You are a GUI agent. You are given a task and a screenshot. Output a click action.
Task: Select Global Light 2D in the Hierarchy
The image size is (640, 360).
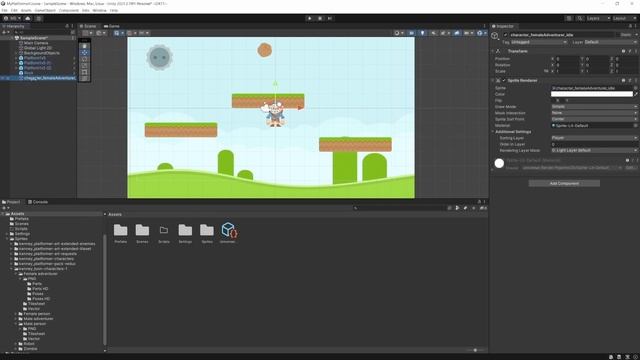coord(38,48)
